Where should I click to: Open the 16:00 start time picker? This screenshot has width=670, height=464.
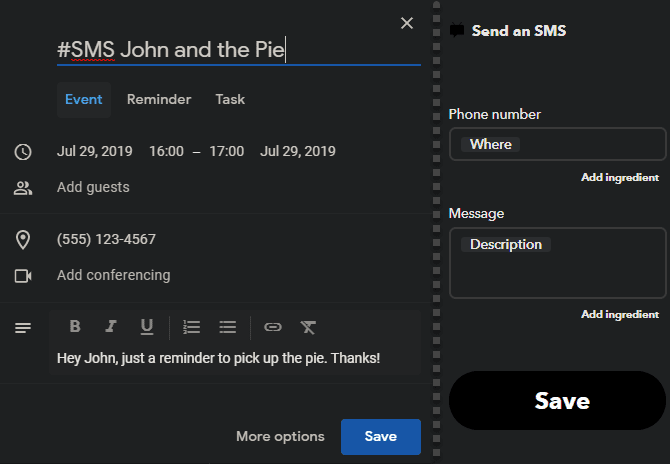166,152
